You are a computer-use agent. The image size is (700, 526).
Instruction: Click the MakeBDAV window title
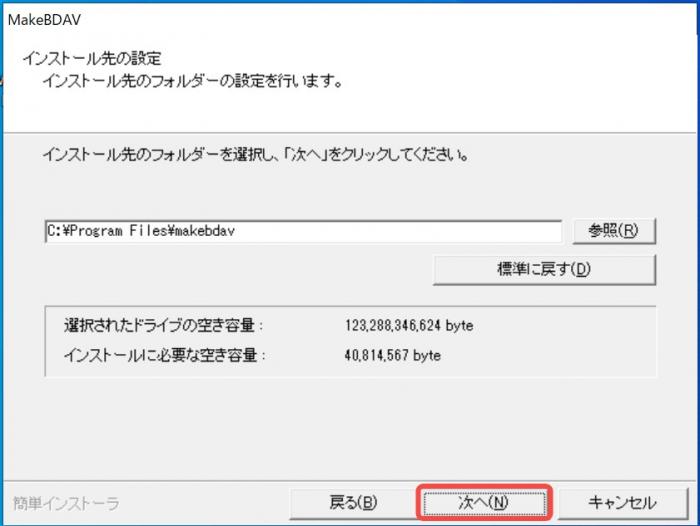[x=44, y=20]
